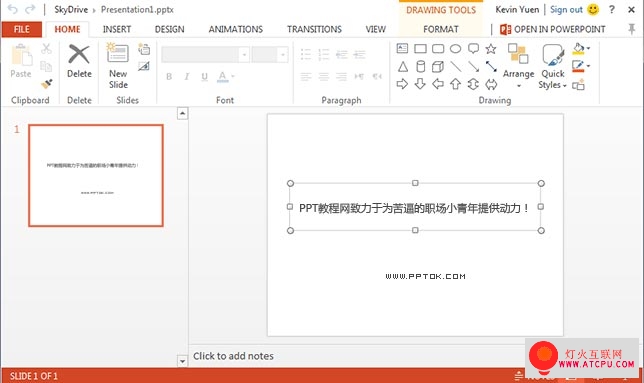Select the Oval shape
Viewport: 644px width, 383px height.
(x=455, y=49)
